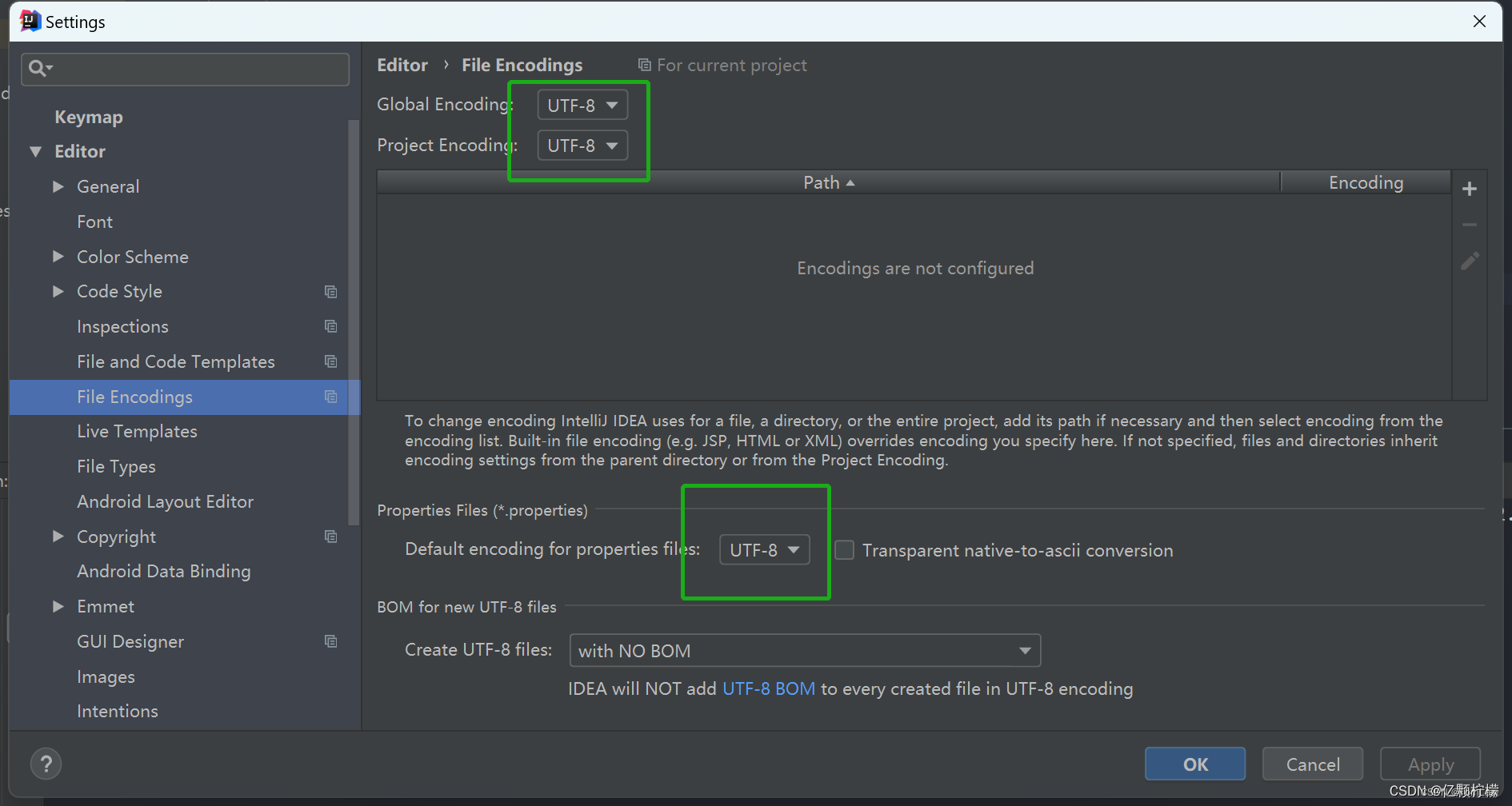Click the search magnifier icon
Screen dimensions: 1512x806
point(40,69)
